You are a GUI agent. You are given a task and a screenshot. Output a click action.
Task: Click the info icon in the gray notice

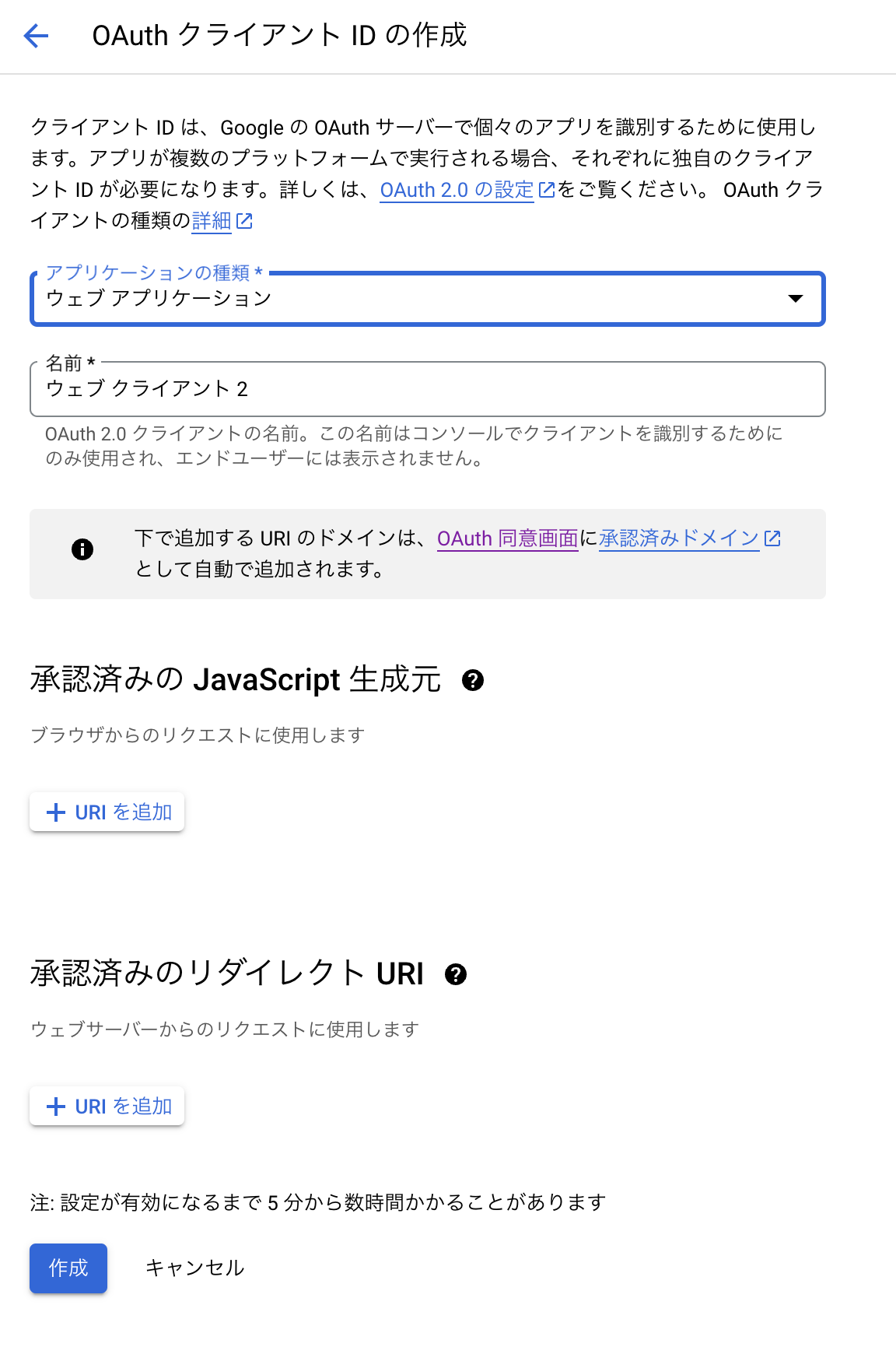(82, 550)
